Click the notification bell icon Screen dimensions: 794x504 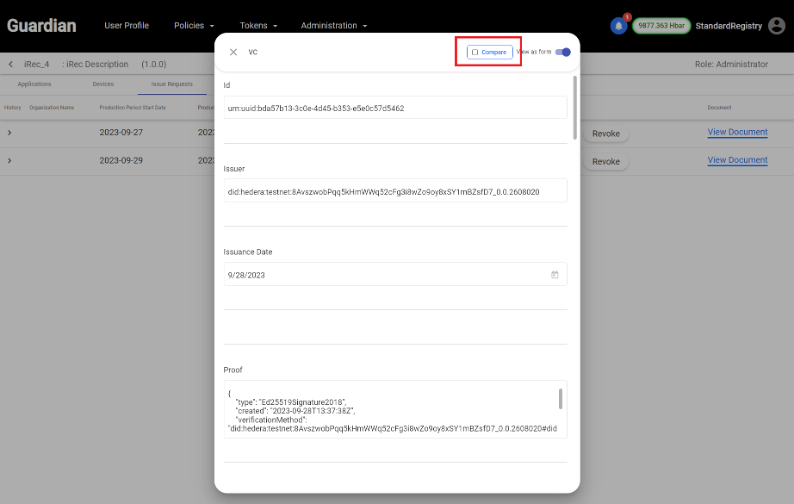[618, 26]
